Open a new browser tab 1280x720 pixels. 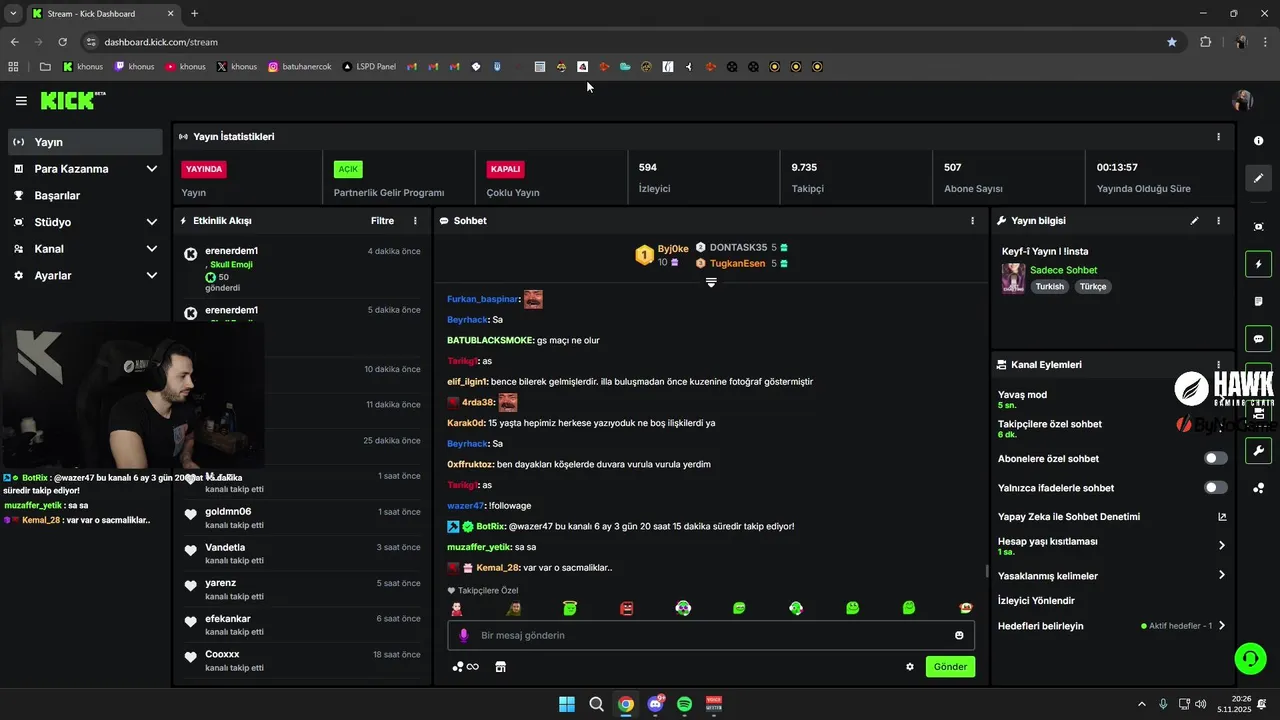pyautogui.click(x=194, y=13)
